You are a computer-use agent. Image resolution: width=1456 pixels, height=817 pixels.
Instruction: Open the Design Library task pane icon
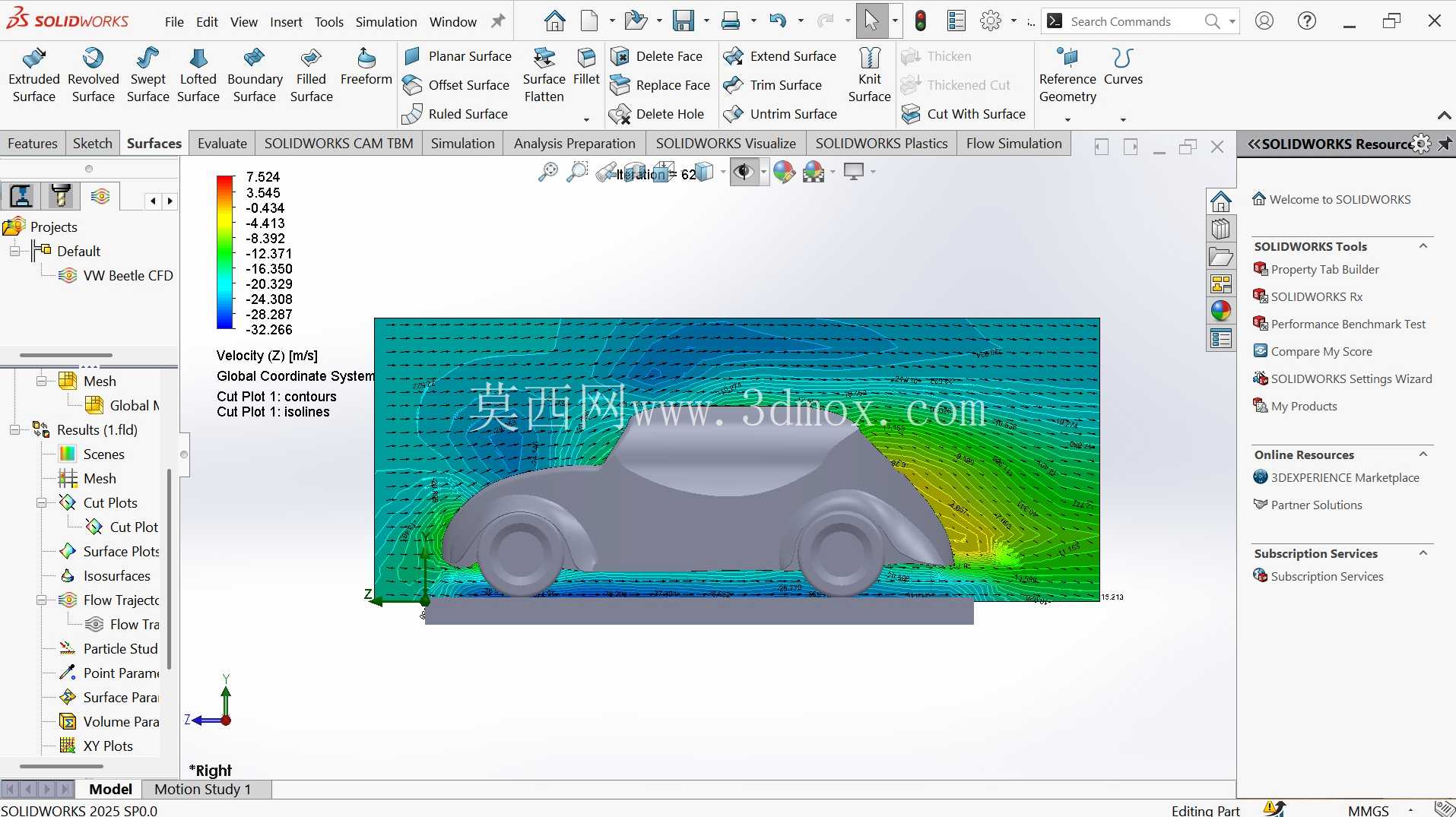[1220, 230]
